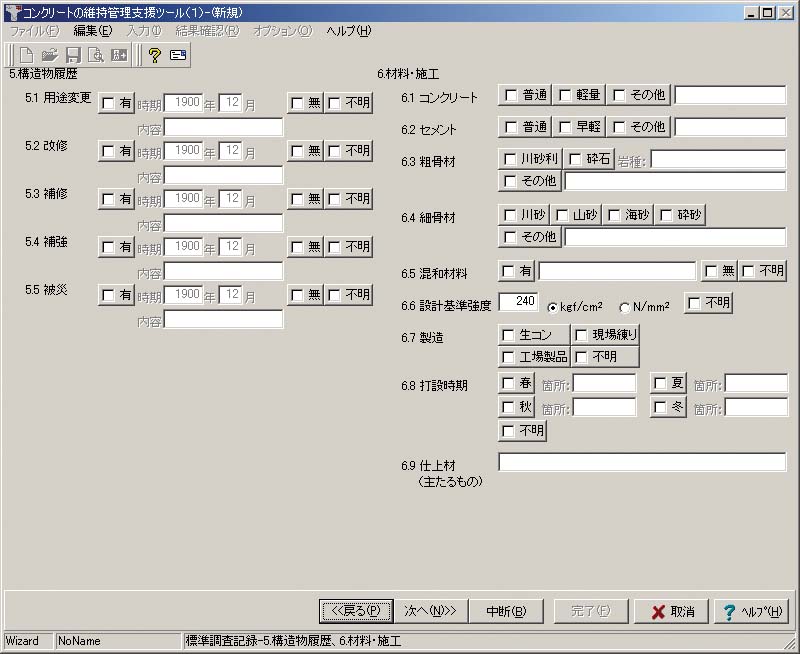Click the ヘルプ(H) button at bottom
Viewport: 800px width, 654px height.
pyautogui.click(x=752, y=611)
